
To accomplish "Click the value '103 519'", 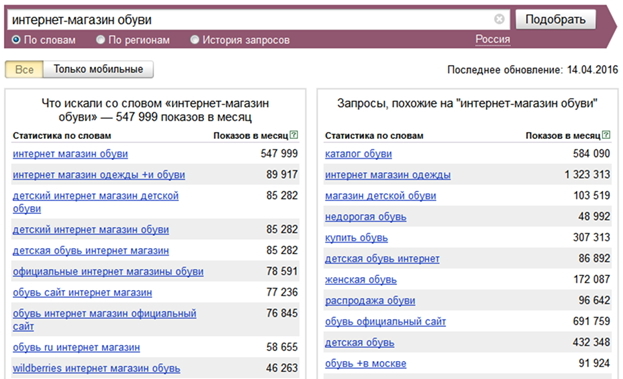I will pyautogui.click(x=592, y=195).
